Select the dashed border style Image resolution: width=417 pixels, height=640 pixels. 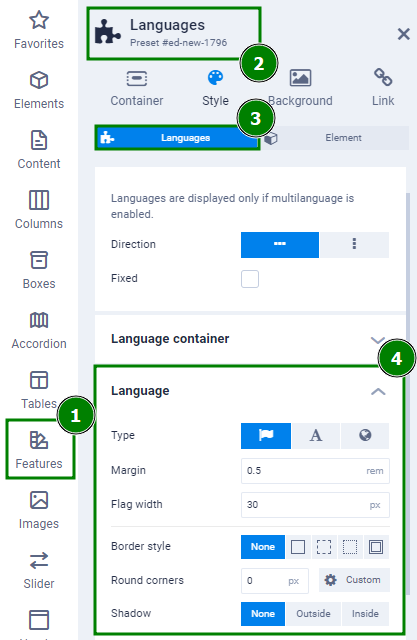pyautogui.click(x=324, y=547)
